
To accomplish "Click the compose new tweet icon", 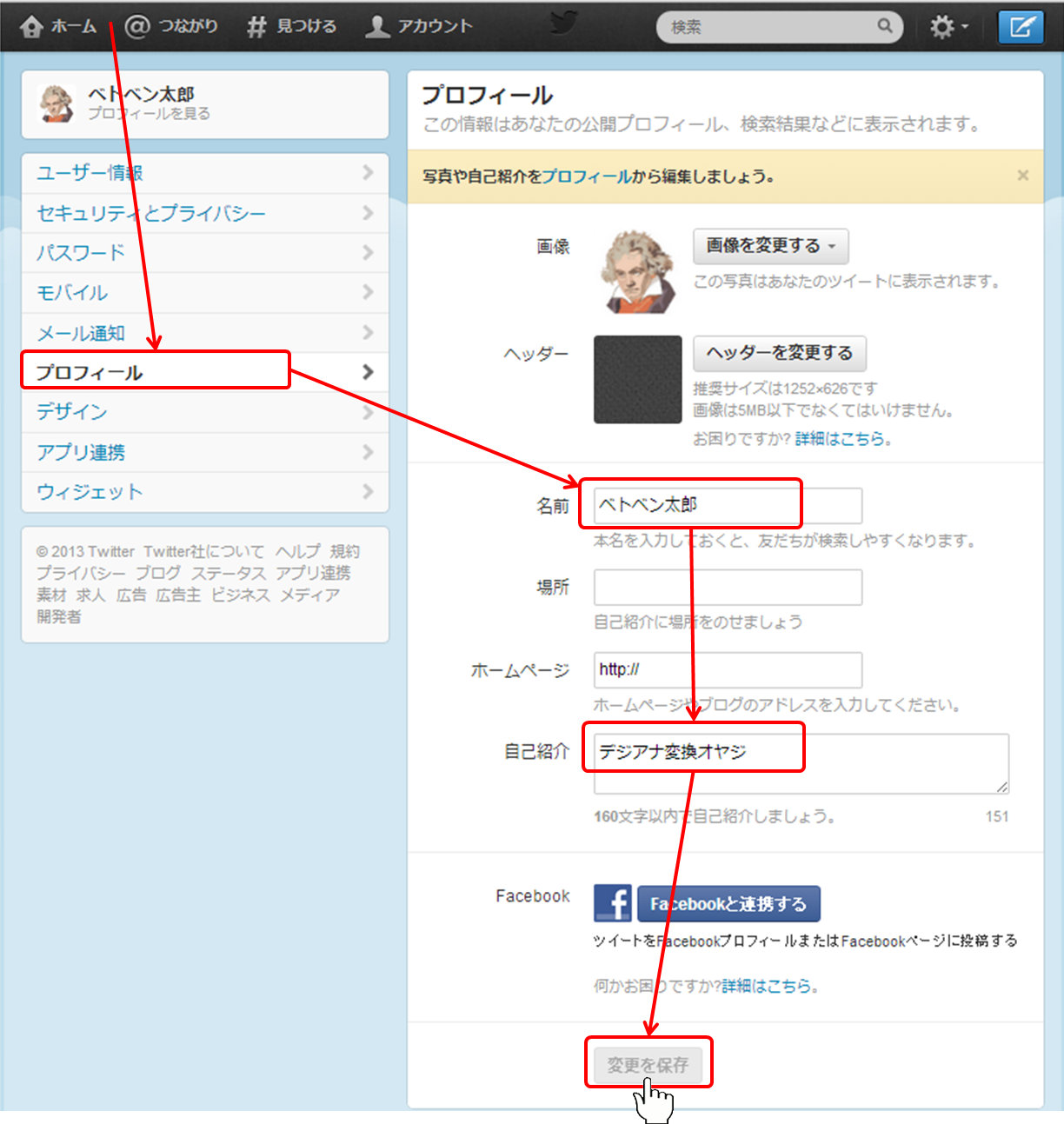I will click(x=1021, y=27).
